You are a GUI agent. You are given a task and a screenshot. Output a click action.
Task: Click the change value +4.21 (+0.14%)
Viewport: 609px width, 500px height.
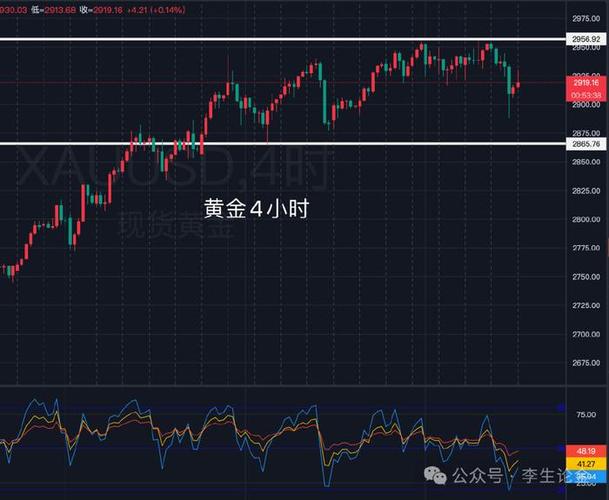[x=156, y=10]
